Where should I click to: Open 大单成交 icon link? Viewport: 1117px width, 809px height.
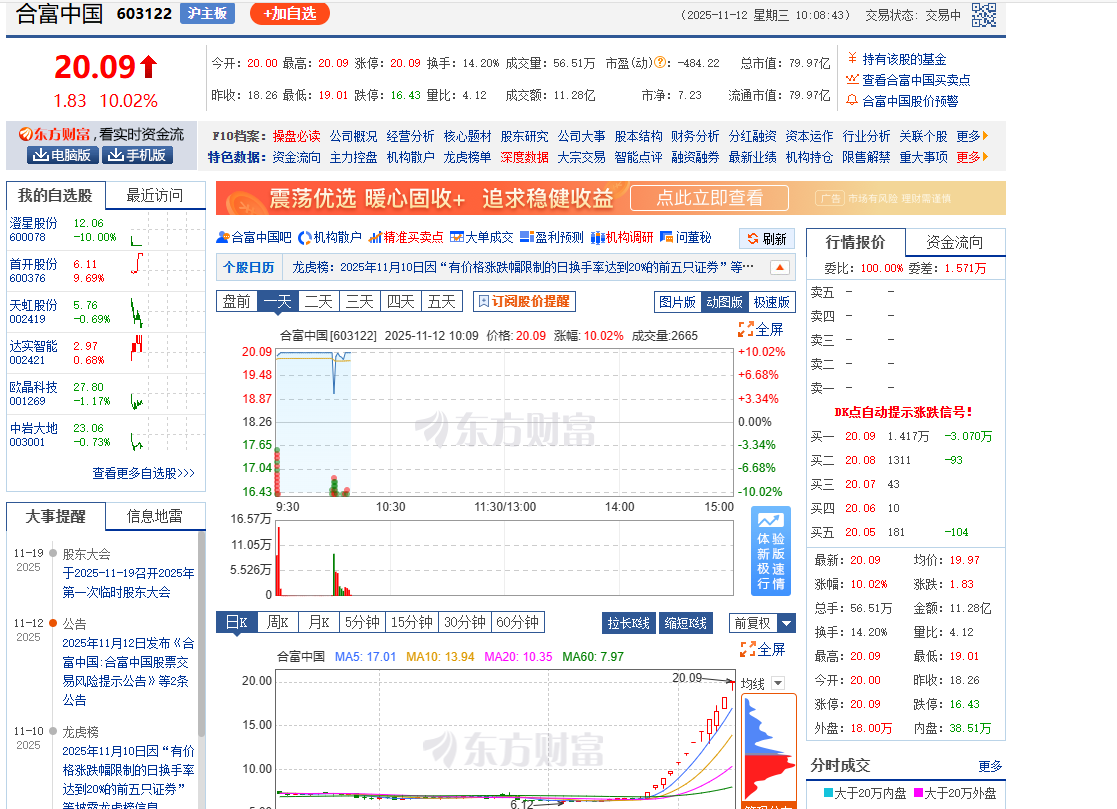(481, 237)
